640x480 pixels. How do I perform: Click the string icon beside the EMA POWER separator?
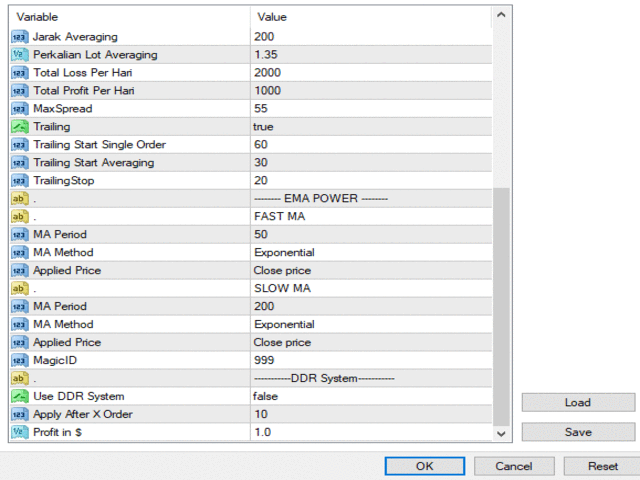point(19,198)
